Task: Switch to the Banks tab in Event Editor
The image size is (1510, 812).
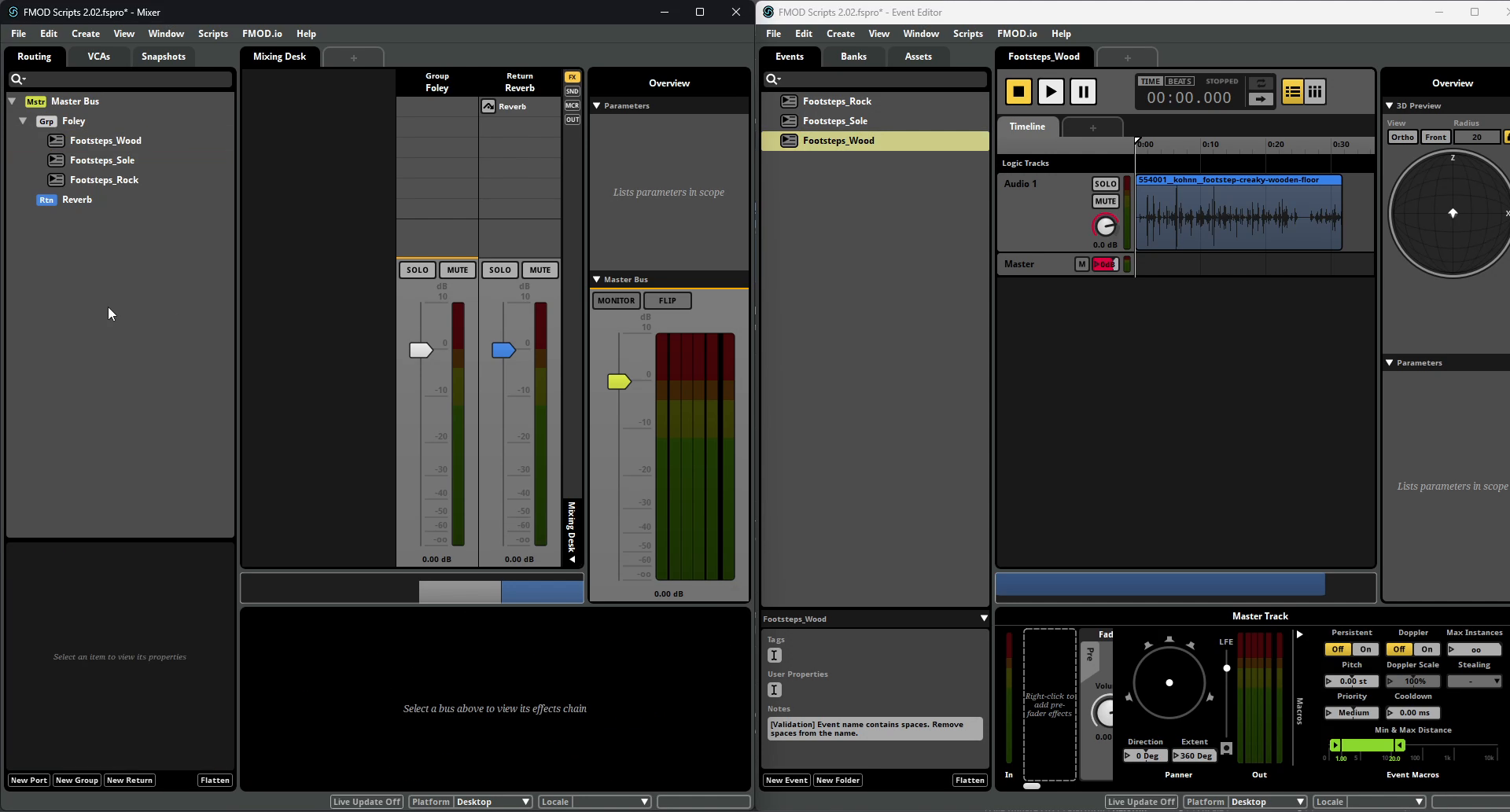Action: coord(853,57)
